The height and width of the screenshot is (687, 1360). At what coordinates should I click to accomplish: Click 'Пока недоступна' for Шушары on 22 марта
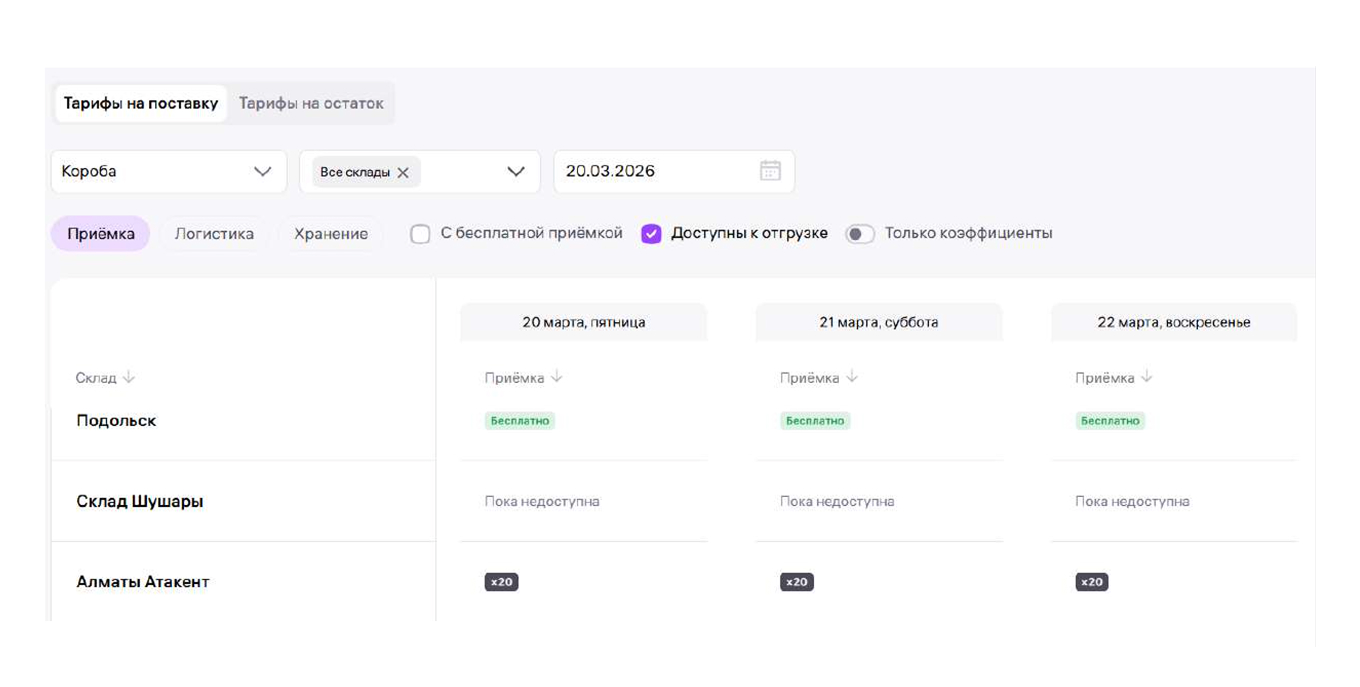point(1132,501)
